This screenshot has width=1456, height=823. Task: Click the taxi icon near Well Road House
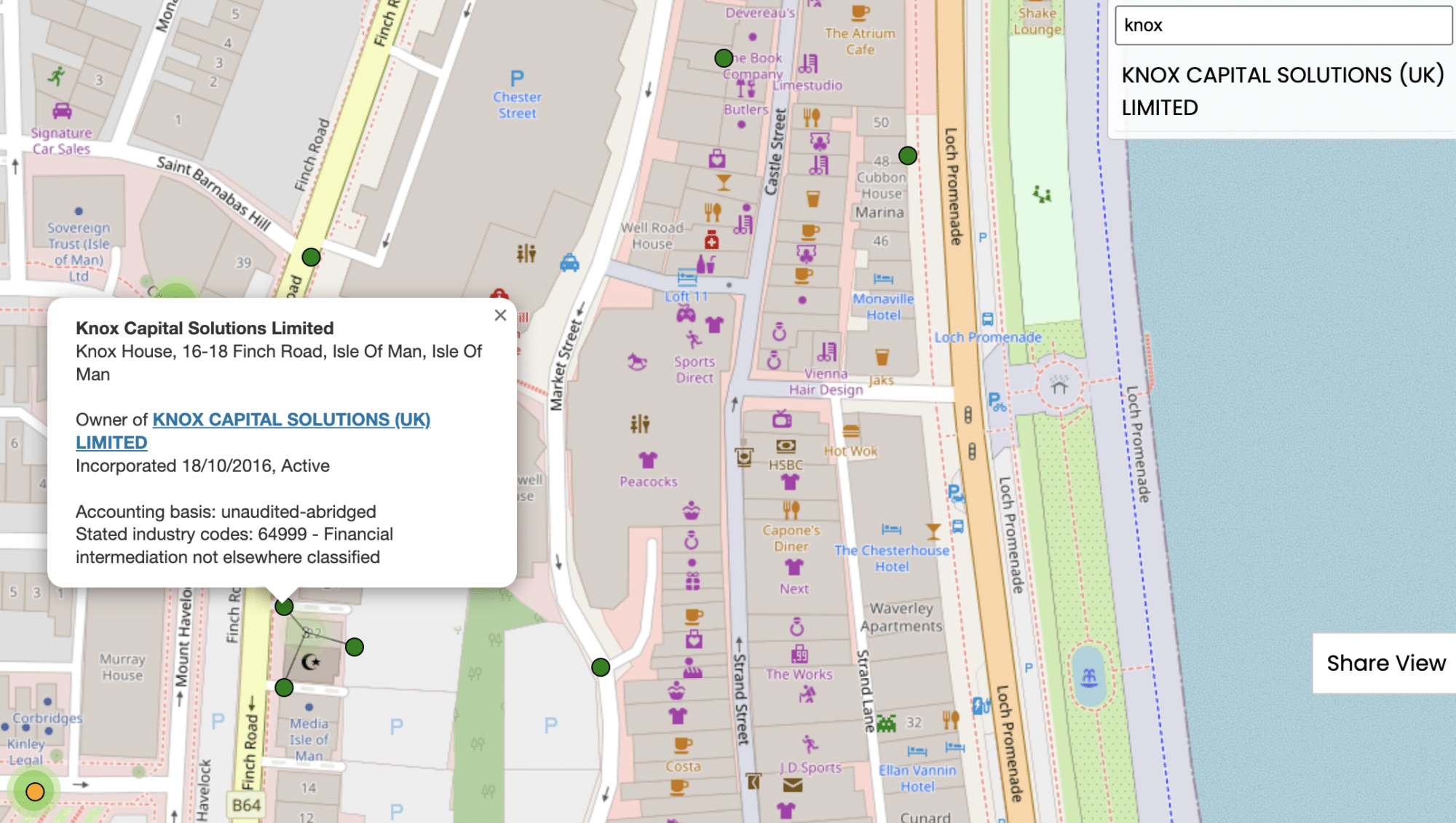pos(569,263)
